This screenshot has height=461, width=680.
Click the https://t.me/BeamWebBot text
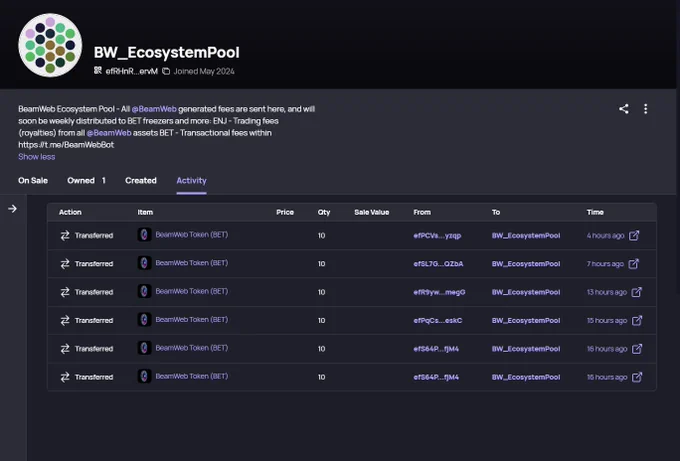[66, 145]
